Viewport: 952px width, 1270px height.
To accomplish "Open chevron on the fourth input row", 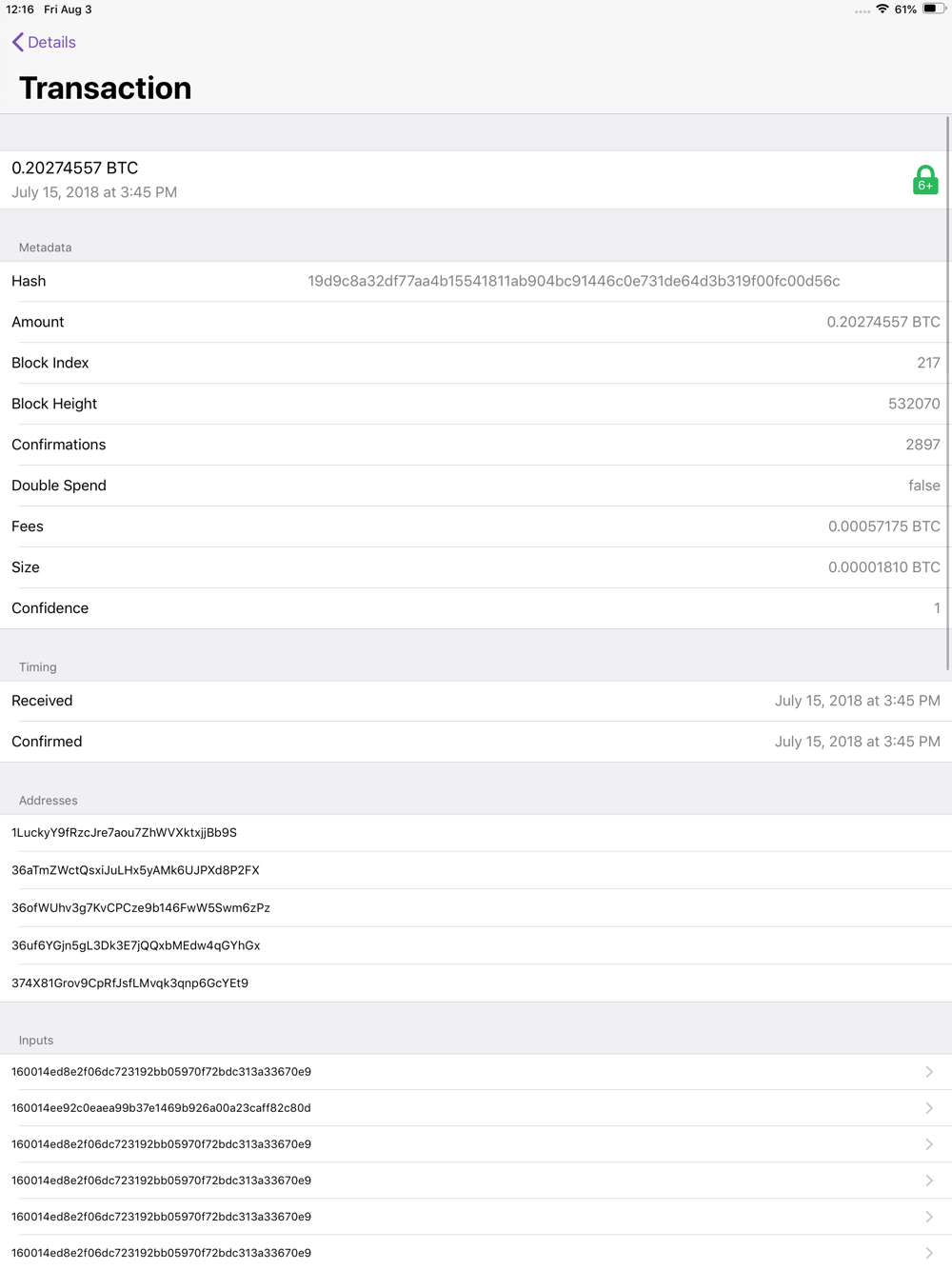I will tap(929, 1181).
